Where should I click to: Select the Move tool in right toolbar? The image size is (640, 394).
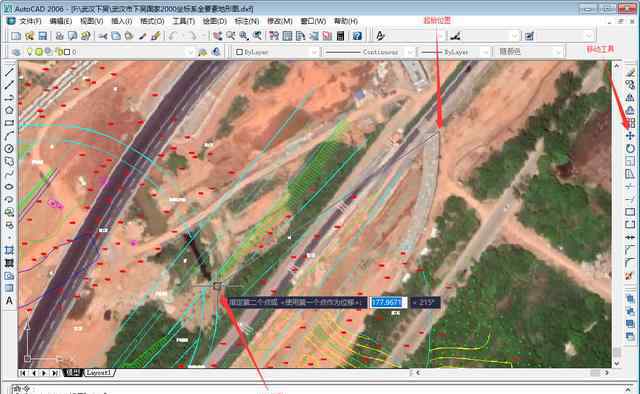pos(630,136)
